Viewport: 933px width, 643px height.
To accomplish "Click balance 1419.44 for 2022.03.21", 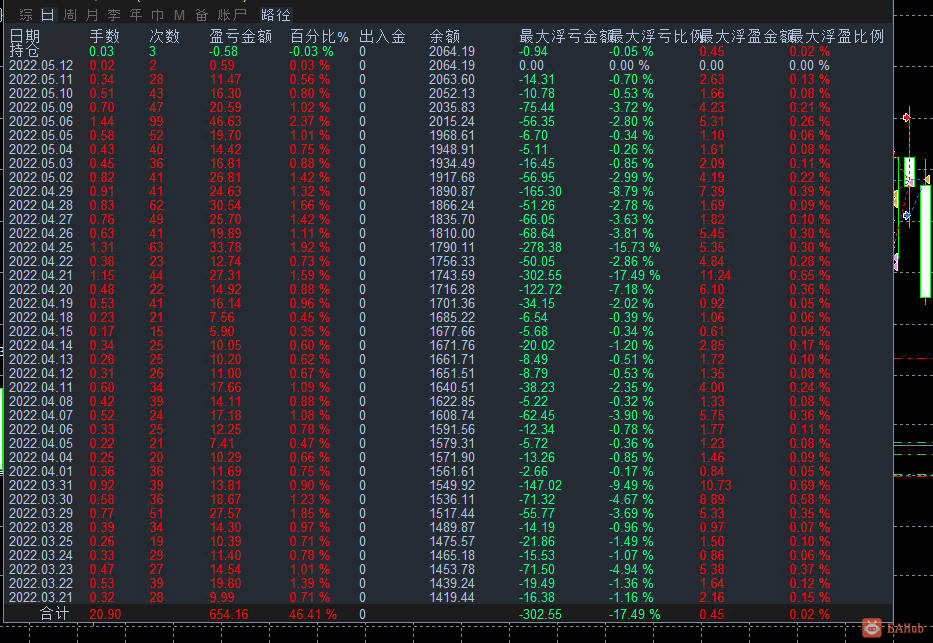I will 452,597.
